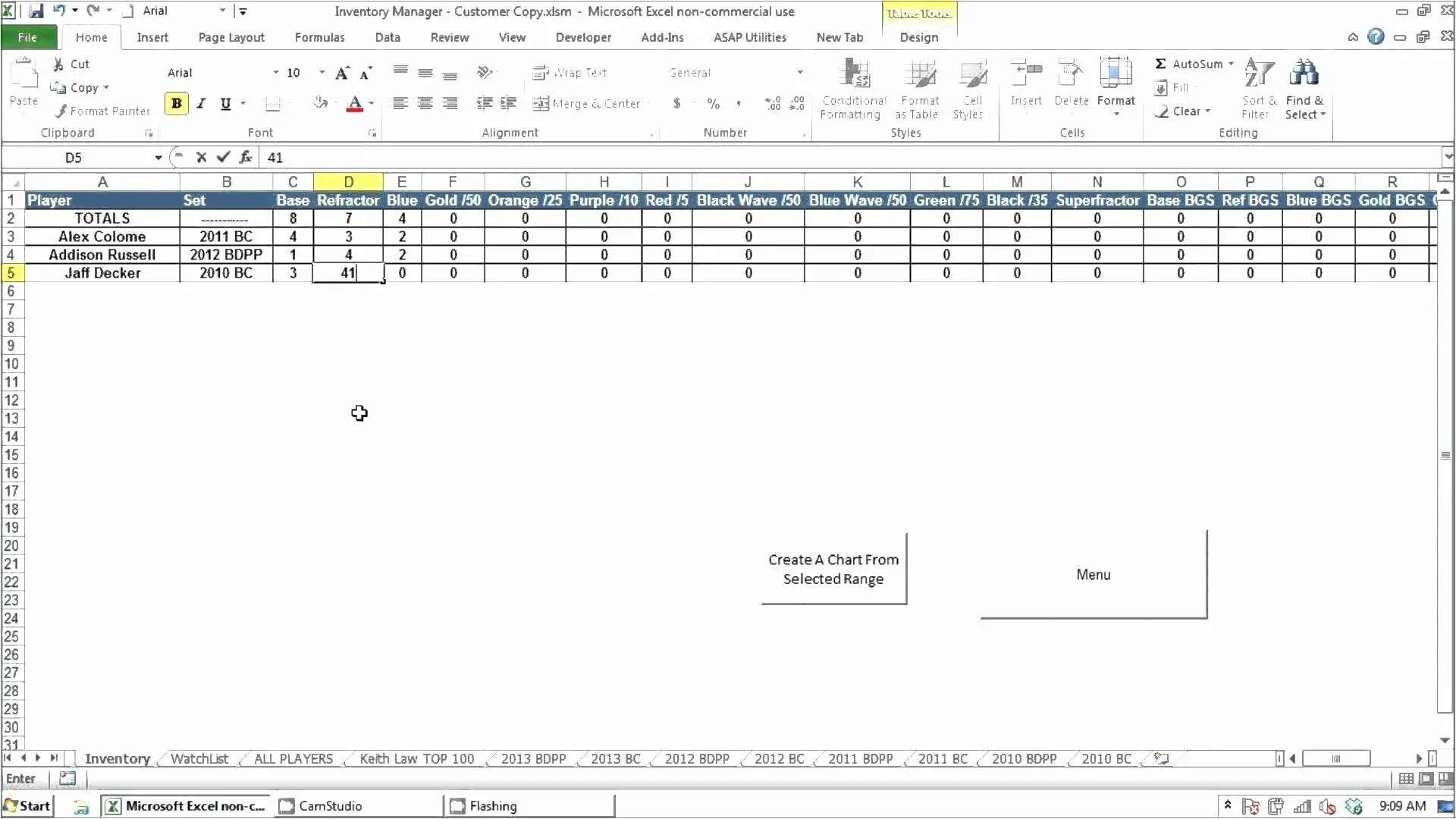1456x819 pixels.
Task: Click the AutoSum sigma icon
Action: click(x=1160, y=64)
